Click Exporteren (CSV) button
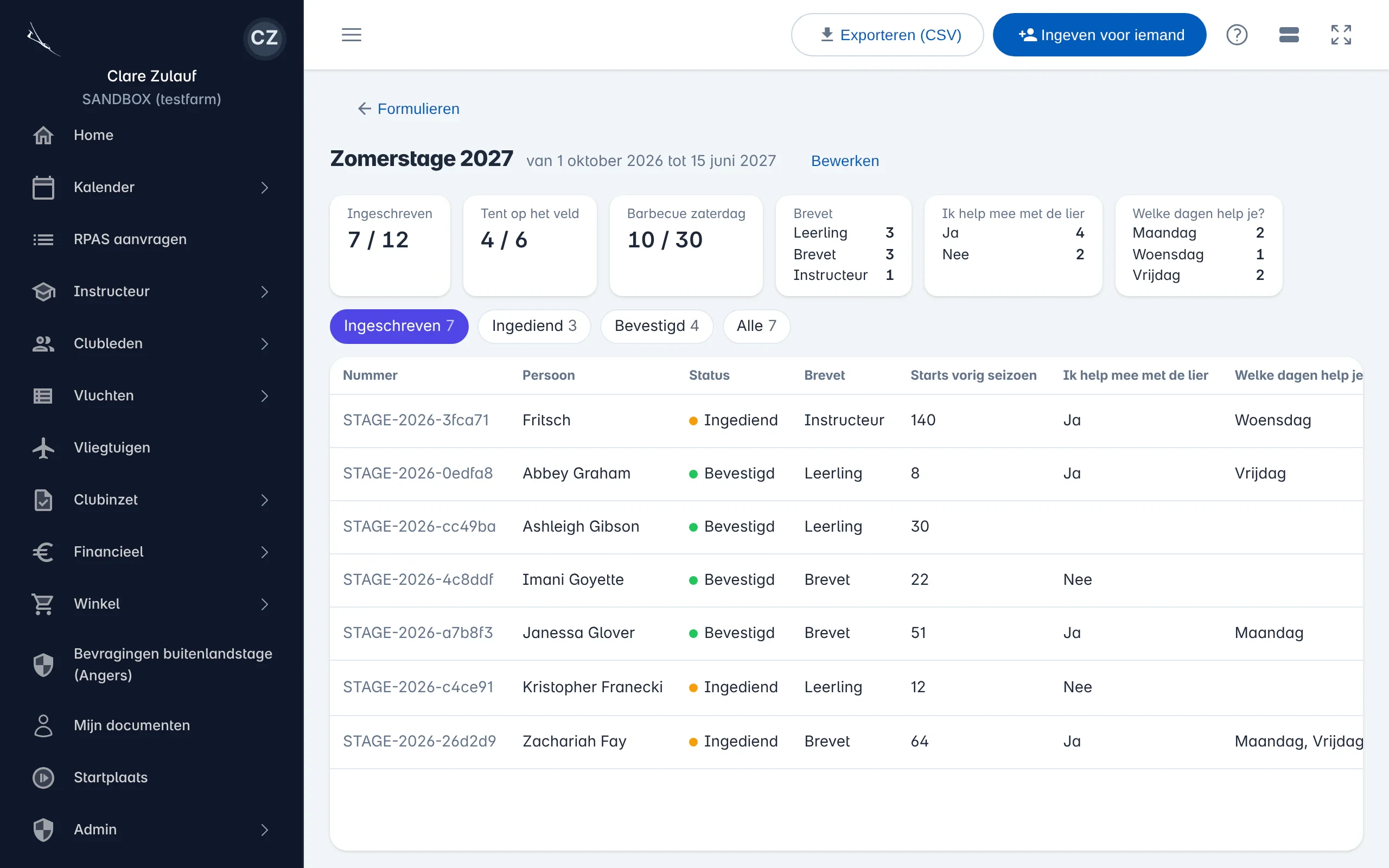This screenshot has height=868, width=1389. pyautogui.click(x=887, y=35)
